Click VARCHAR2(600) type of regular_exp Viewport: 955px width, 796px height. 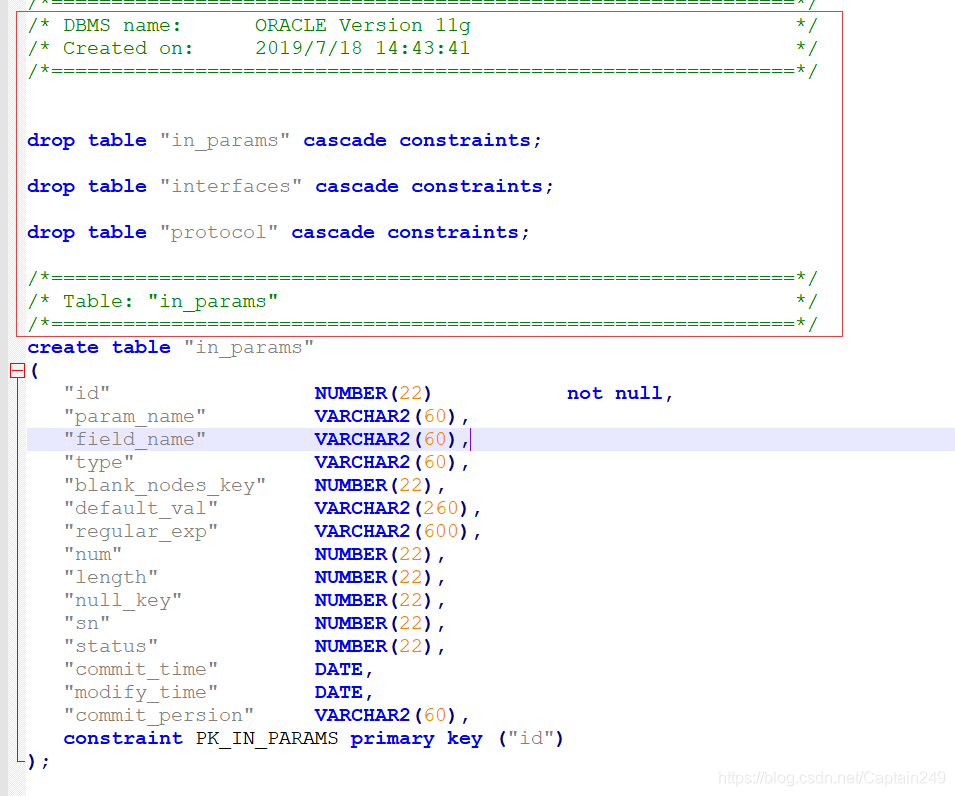coord(391,531)
